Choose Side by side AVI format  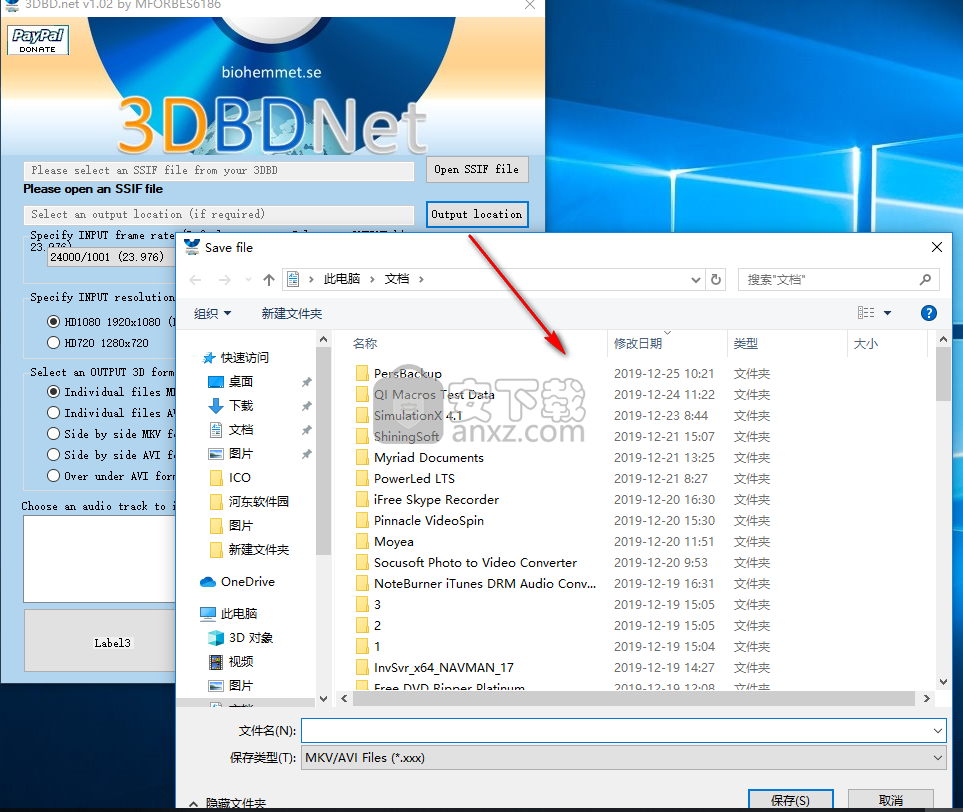[x=53, y=455]
